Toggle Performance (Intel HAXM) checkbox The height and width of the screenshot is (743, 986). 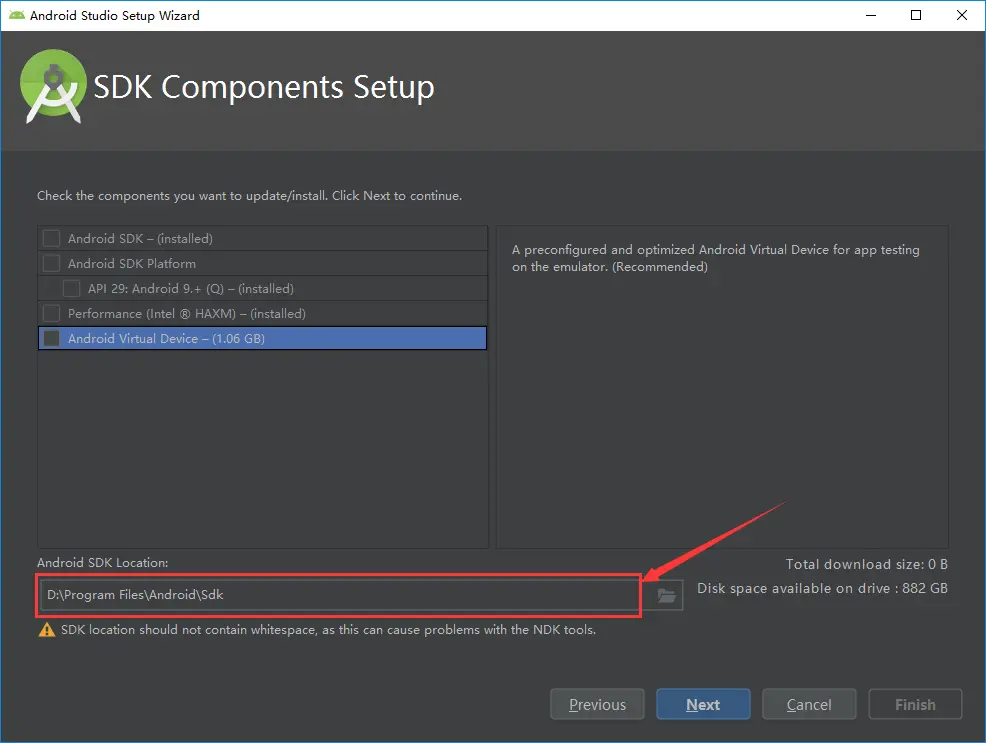click(51, 313)
